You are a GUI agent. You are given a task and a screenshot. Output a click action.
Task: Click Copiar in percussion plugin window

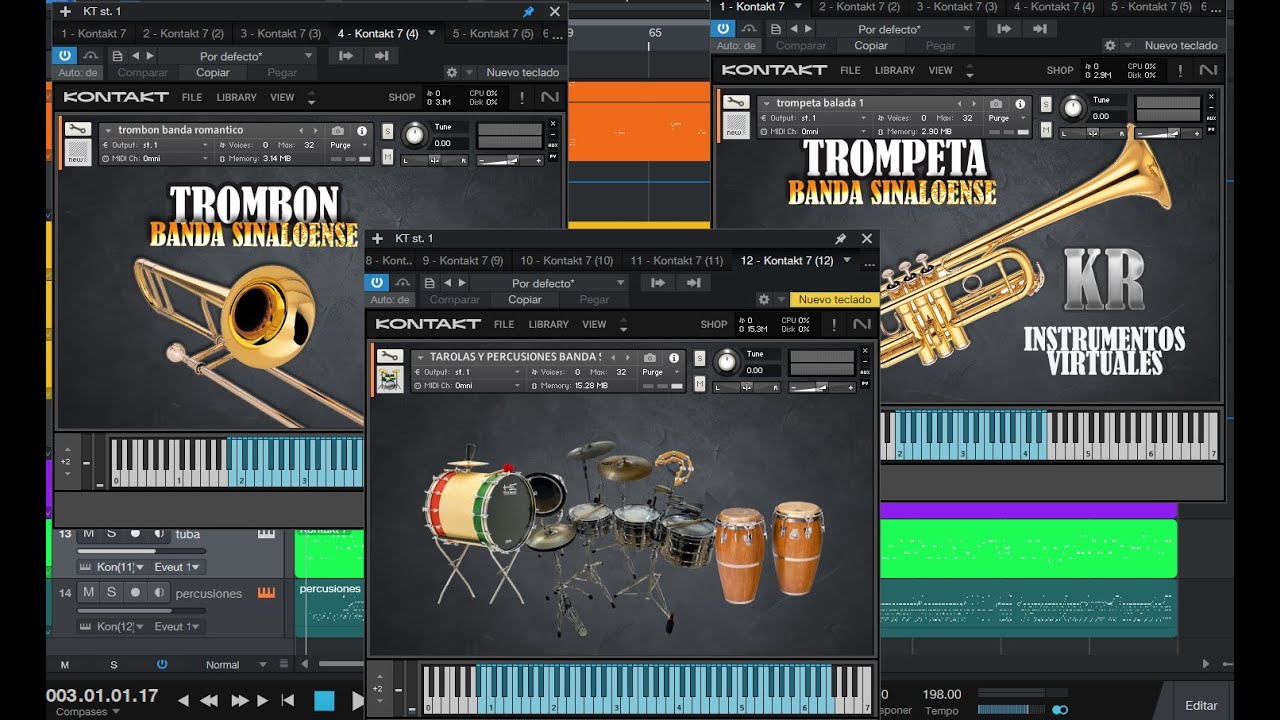525,299
